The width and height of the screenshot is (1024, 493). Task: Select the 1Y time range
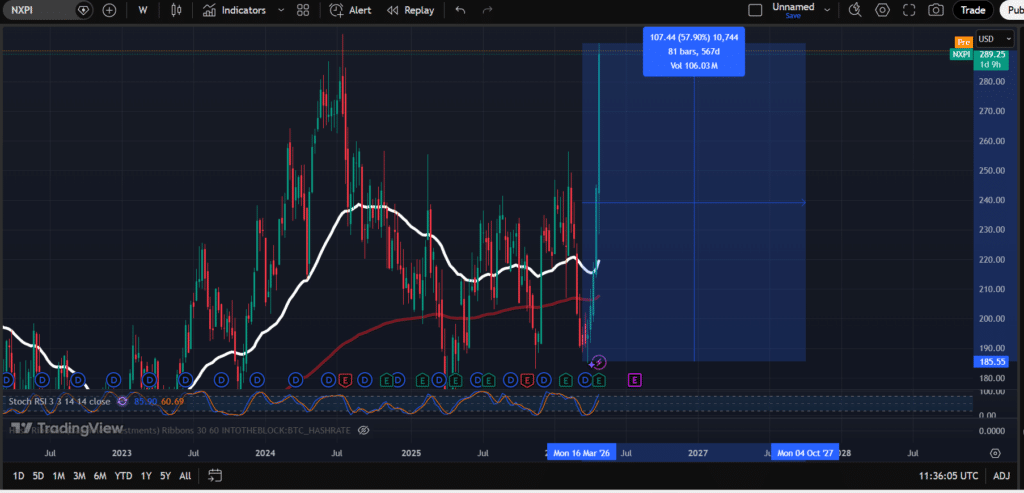146,476
